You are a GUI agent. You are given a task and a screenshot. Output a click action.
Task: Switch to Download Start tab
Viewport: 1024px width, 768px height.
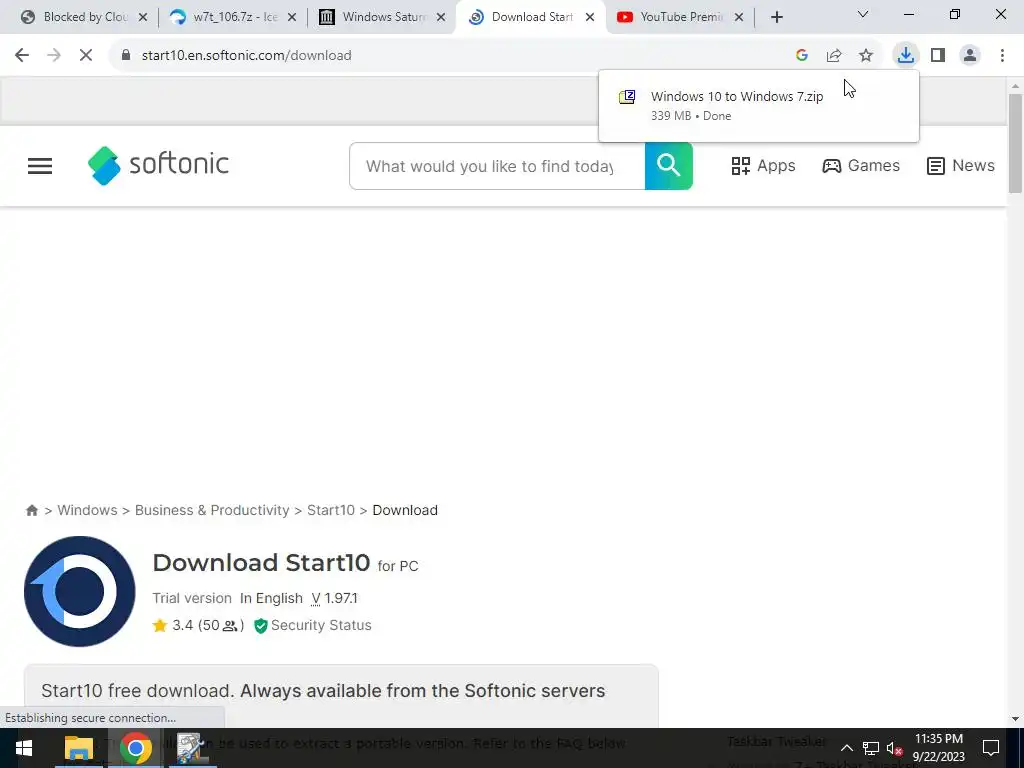(532, 17)
